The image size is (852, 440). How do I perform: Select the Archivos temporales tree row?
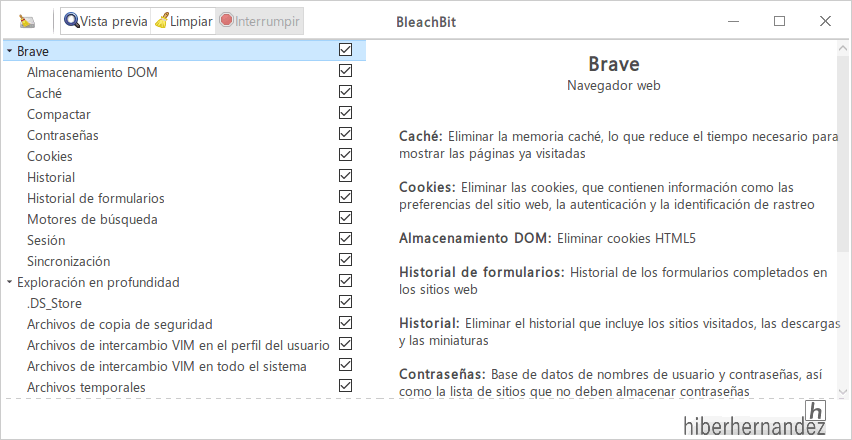click(x=184, y=387)
